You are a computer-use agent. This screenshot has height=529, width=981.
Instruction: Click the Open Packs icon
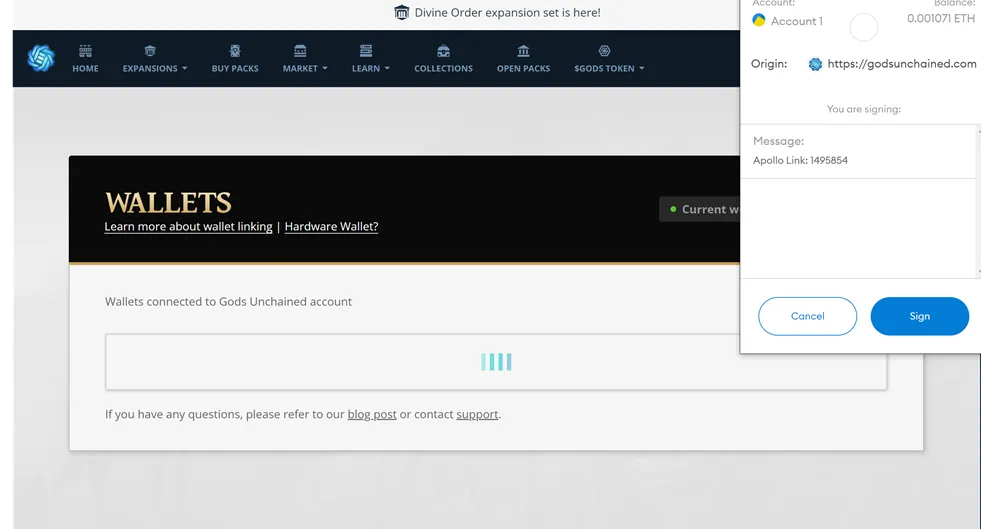pos(524,51)
